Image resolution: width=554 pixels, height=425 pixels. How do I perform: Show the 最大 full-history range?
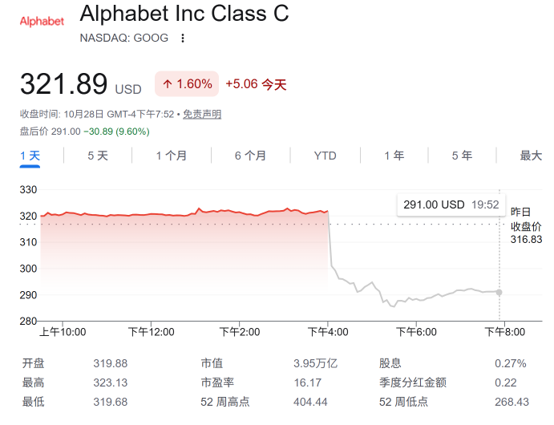tap(531, 156)
